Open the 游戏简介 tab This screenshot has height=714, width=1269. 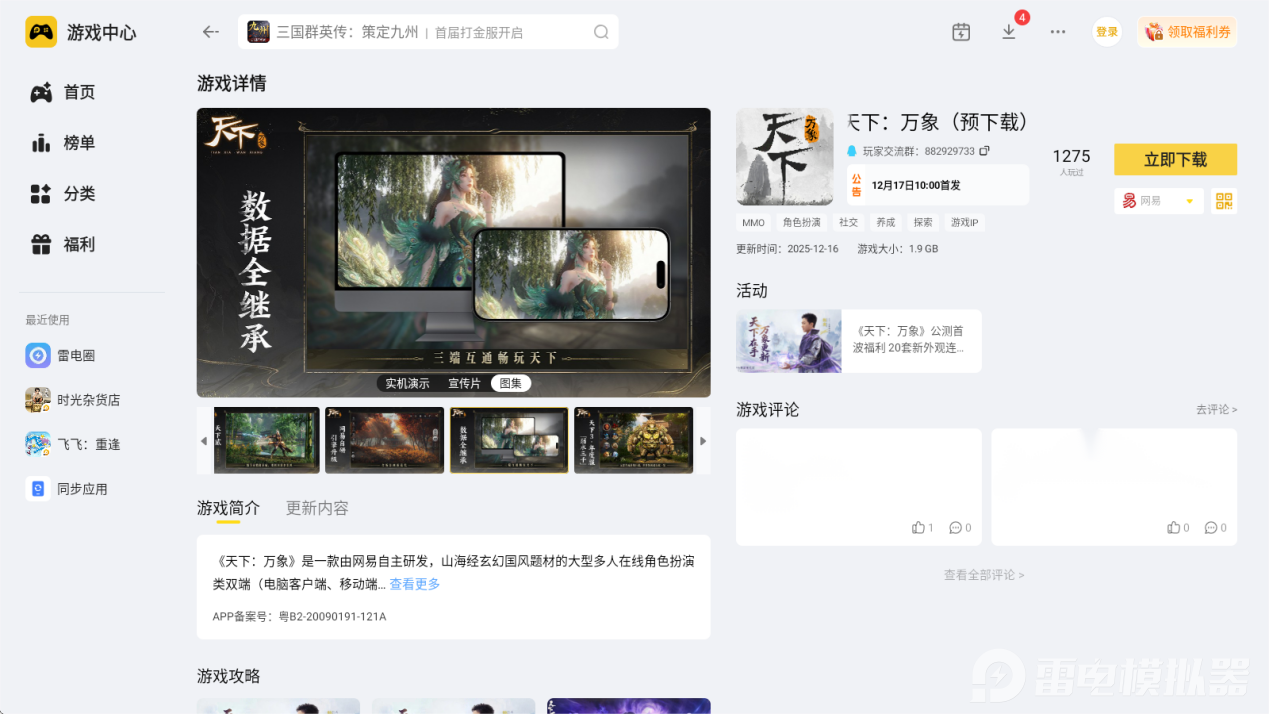(228, 508)
